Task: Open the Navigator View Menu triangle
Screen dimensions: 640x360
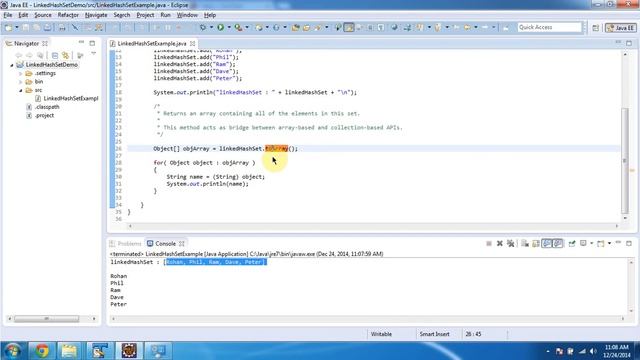Action: click(x=93, y=53)
